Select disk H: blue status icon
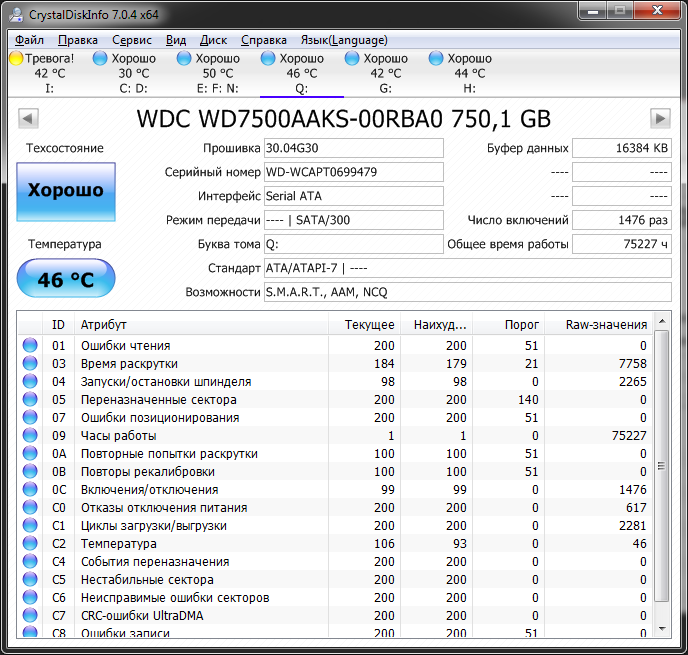 point(436,58)
